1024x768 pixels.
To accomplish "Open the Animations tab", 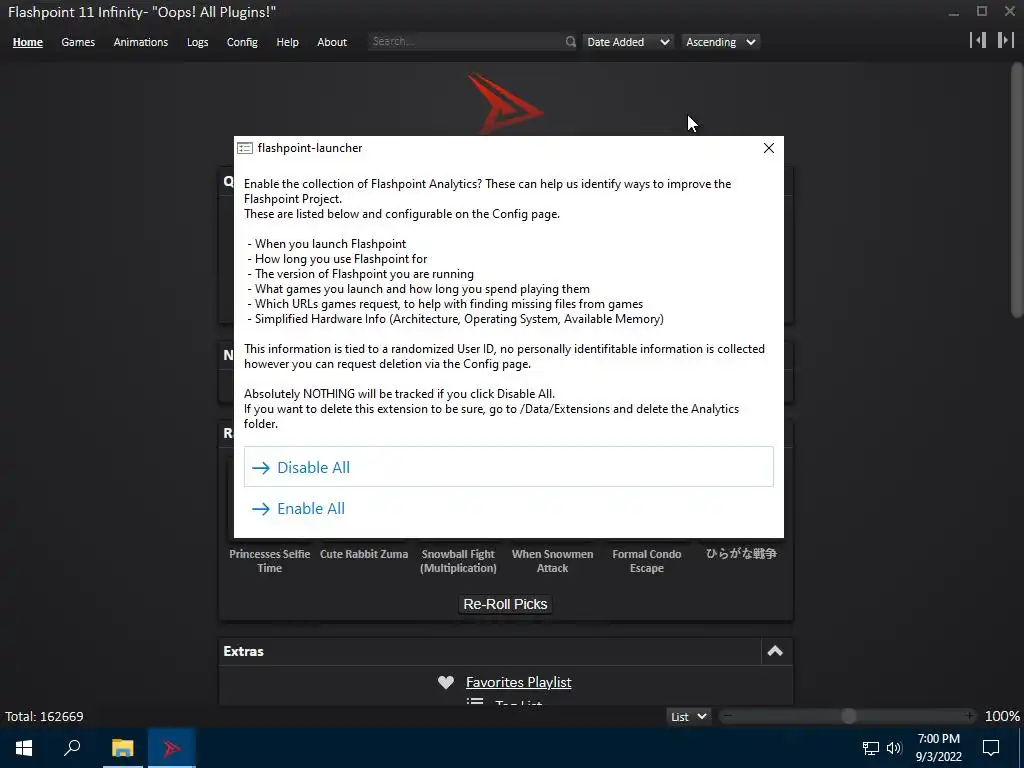I will [140, 42].
